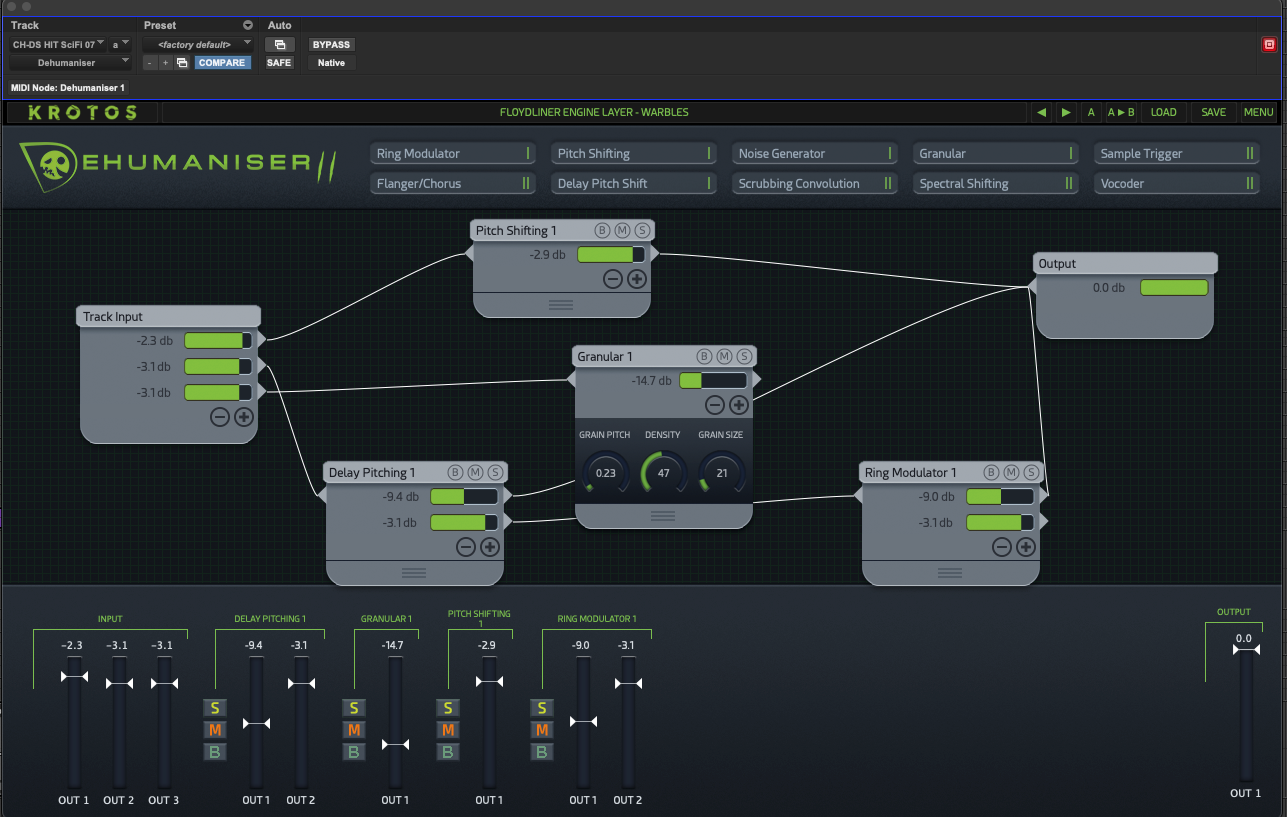1287x817 pixels.
Task: Expand the Pitch Shifting 1 node handle
Action: [x=561, y=305]
